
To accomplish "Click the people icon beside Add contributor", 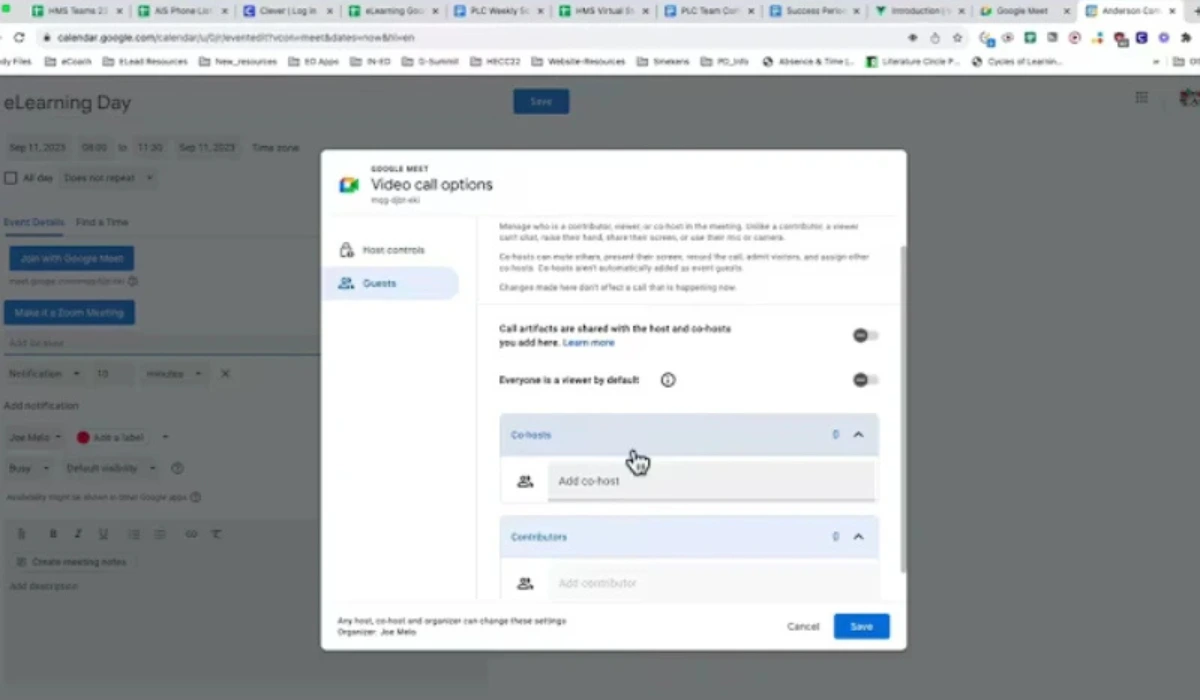I will [525, 583].
